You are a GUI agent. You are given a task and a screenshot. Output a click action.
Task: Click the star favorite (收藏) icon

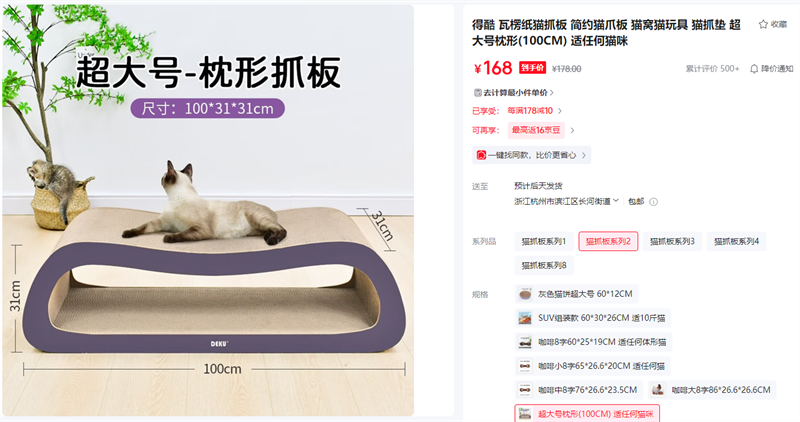pos(763,24)
